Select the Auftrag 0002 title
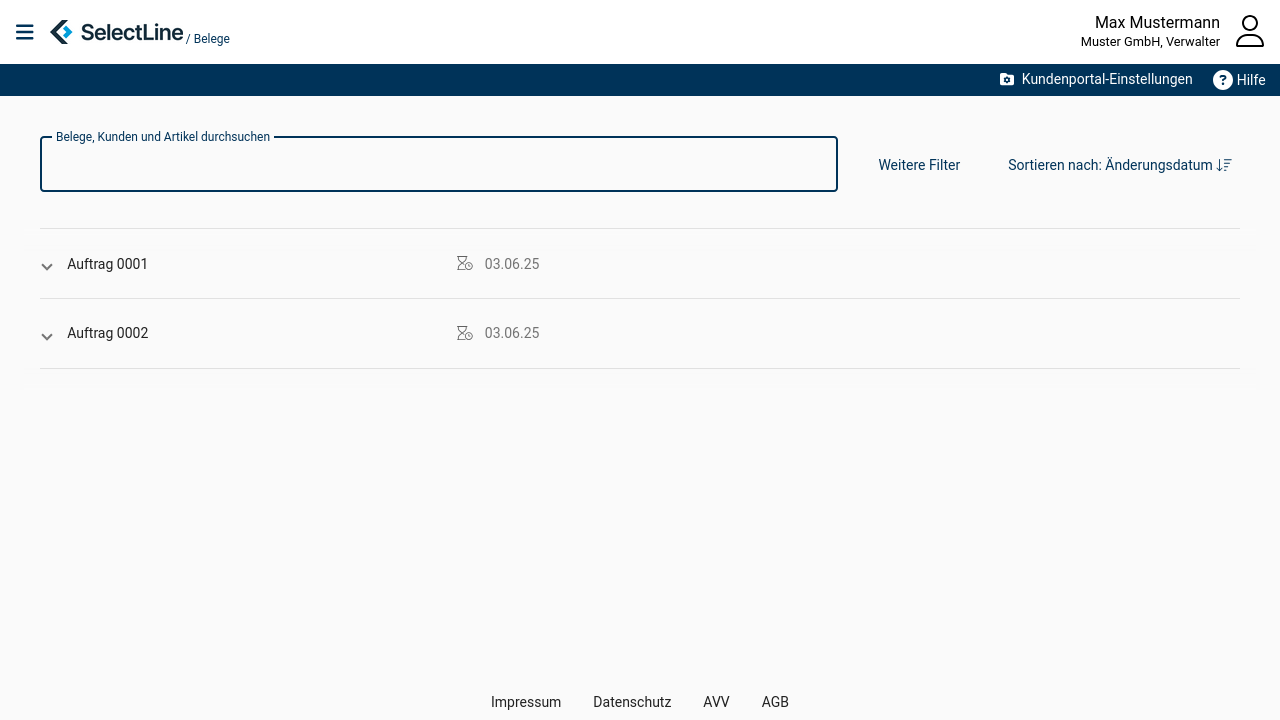1280x720 pixels. pos(107,333)
